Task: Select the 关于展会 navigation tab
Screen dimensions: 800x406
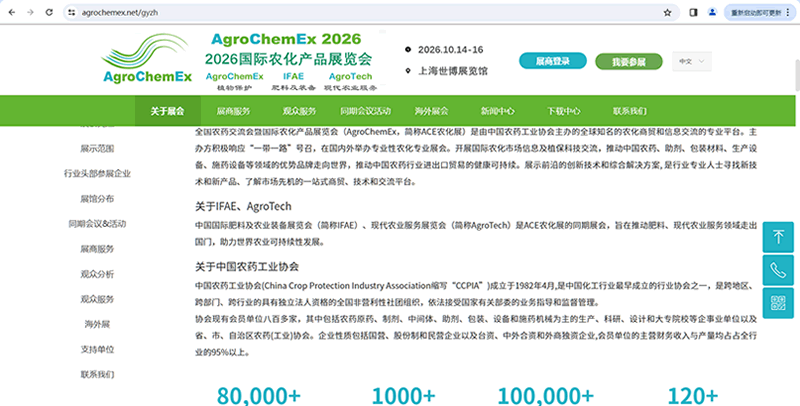Action: pos(167,110)
